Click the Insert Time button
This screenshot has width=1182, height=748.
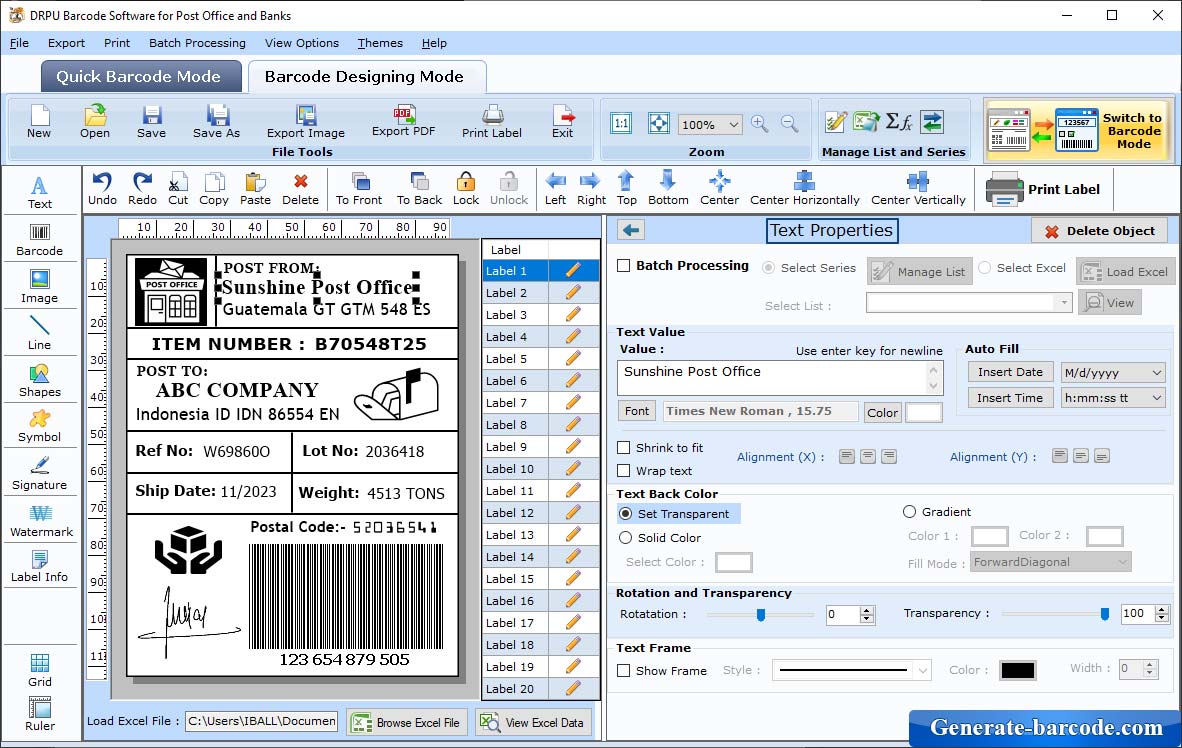pyautogui.click(x=1010, y=398)
